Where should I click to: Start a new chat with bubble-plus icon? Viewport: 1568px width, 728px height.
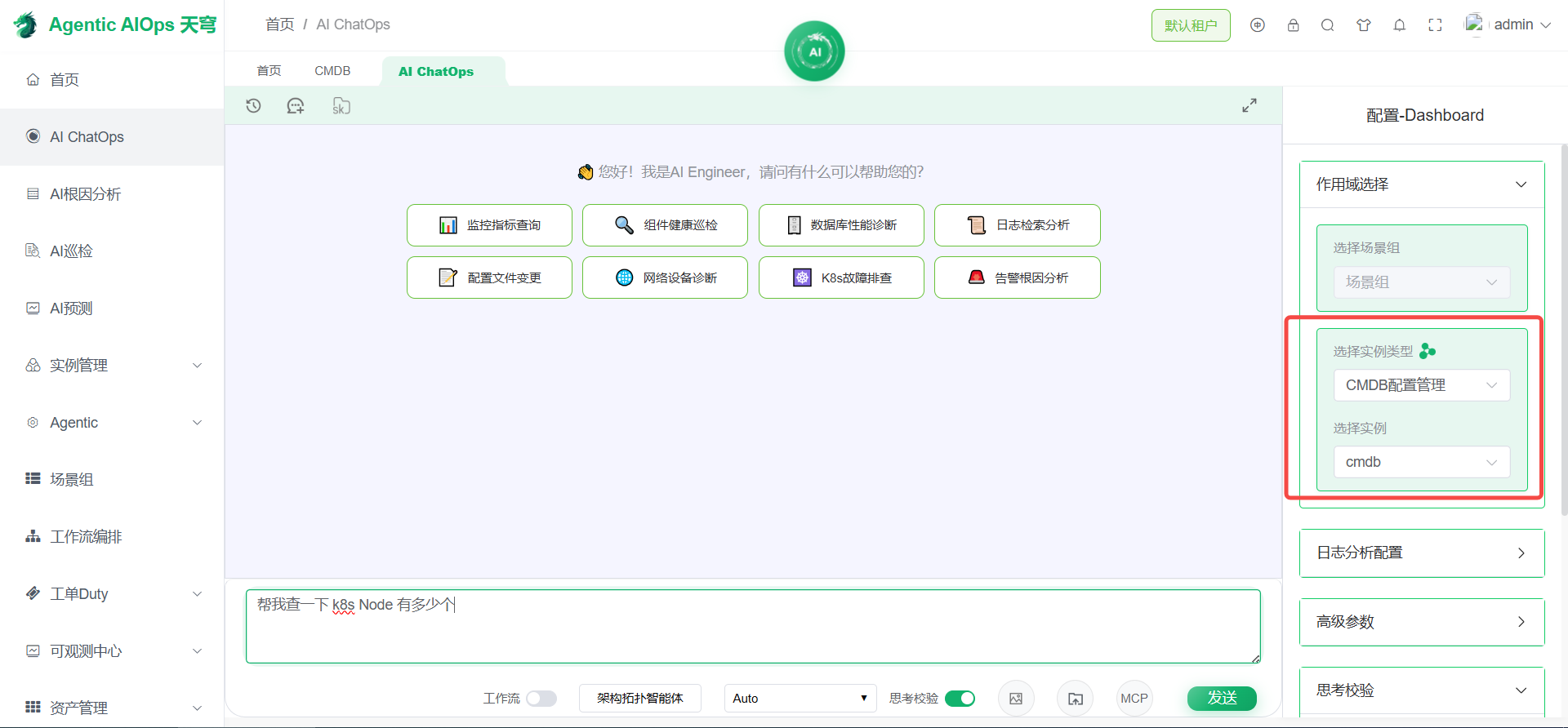point(296,106)
